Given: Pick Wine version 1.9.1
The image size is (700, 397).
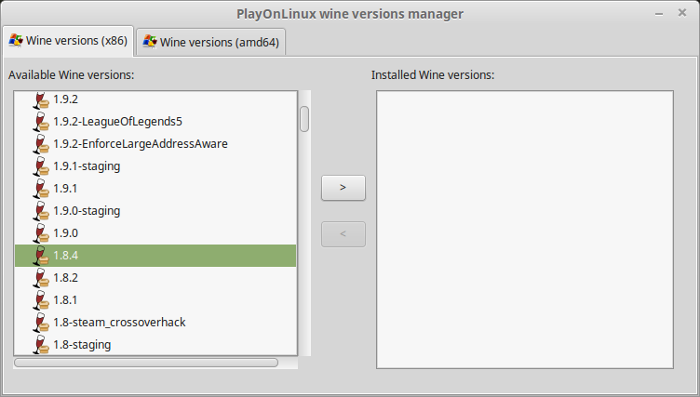Looking at the screenshot, I should pos(65,188).
